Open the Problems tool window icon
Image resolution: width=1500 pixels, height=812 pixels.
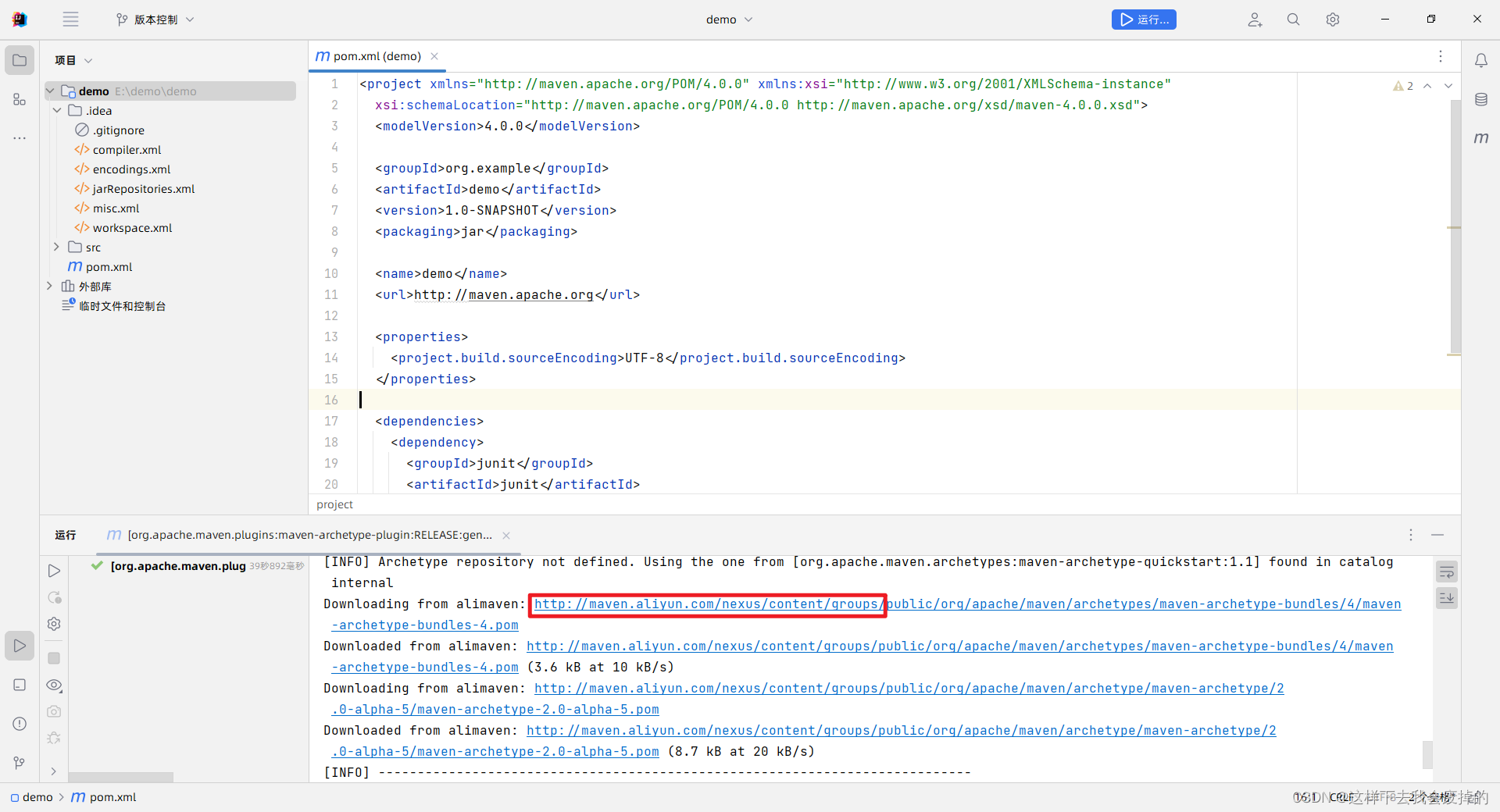click(20, 724)
